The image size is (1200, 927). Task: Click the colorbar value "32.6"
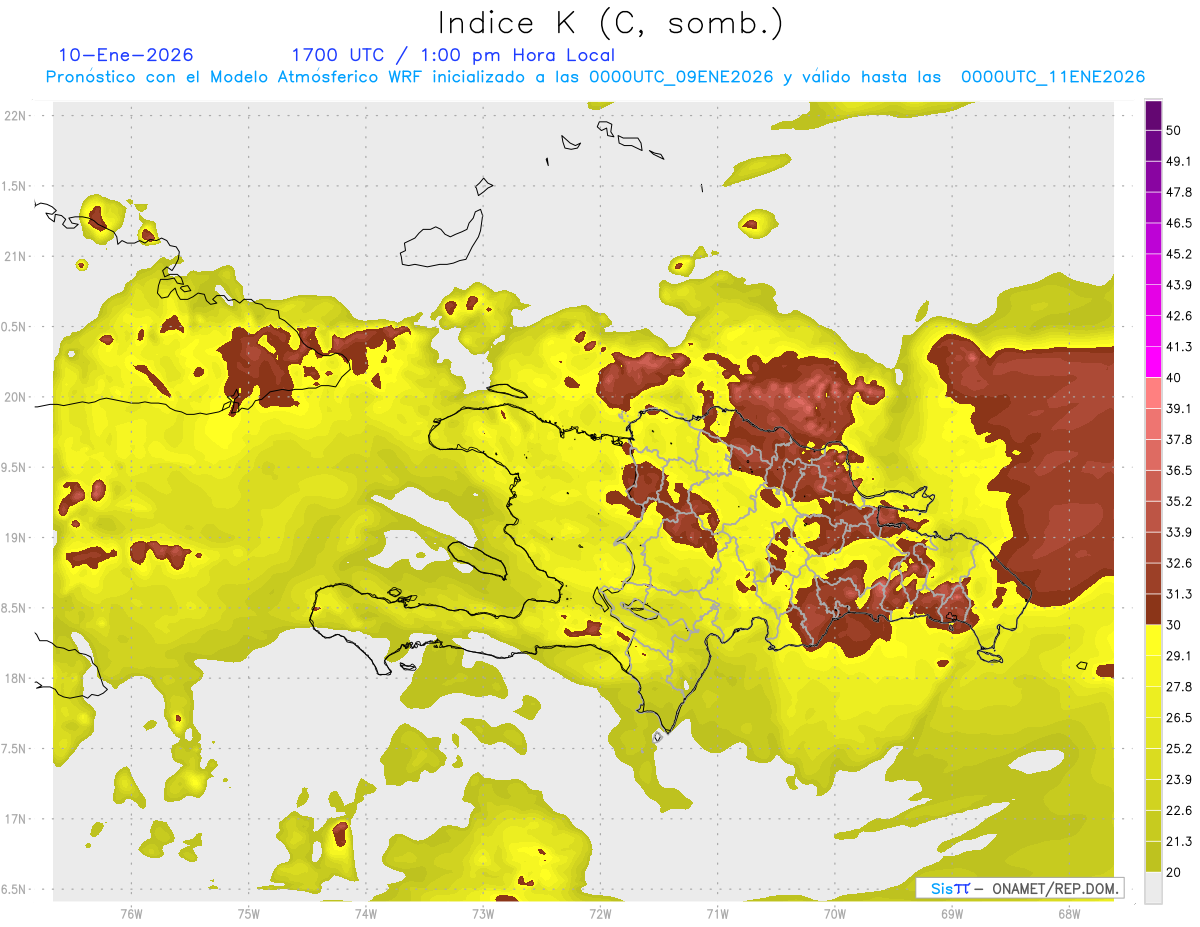pyautogui.click(x=1180, y=563)
